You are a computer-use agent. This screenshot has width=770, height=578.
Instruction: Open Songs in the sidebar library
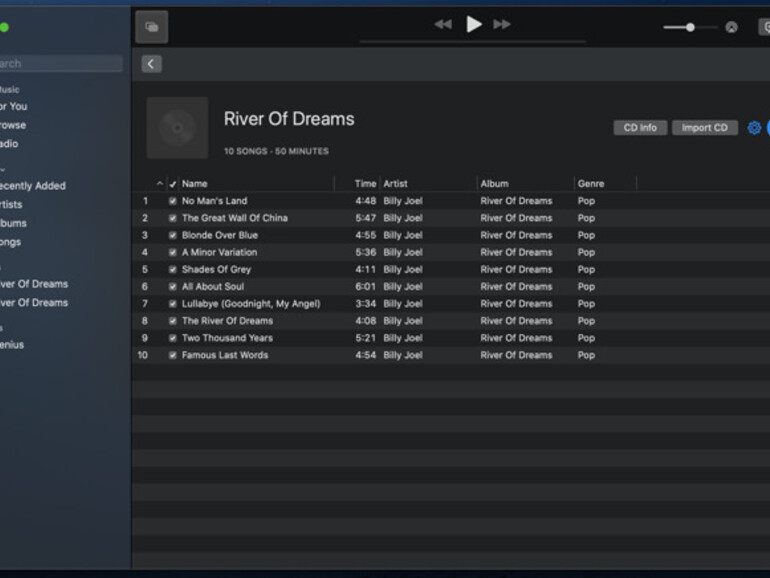[10, 242]
